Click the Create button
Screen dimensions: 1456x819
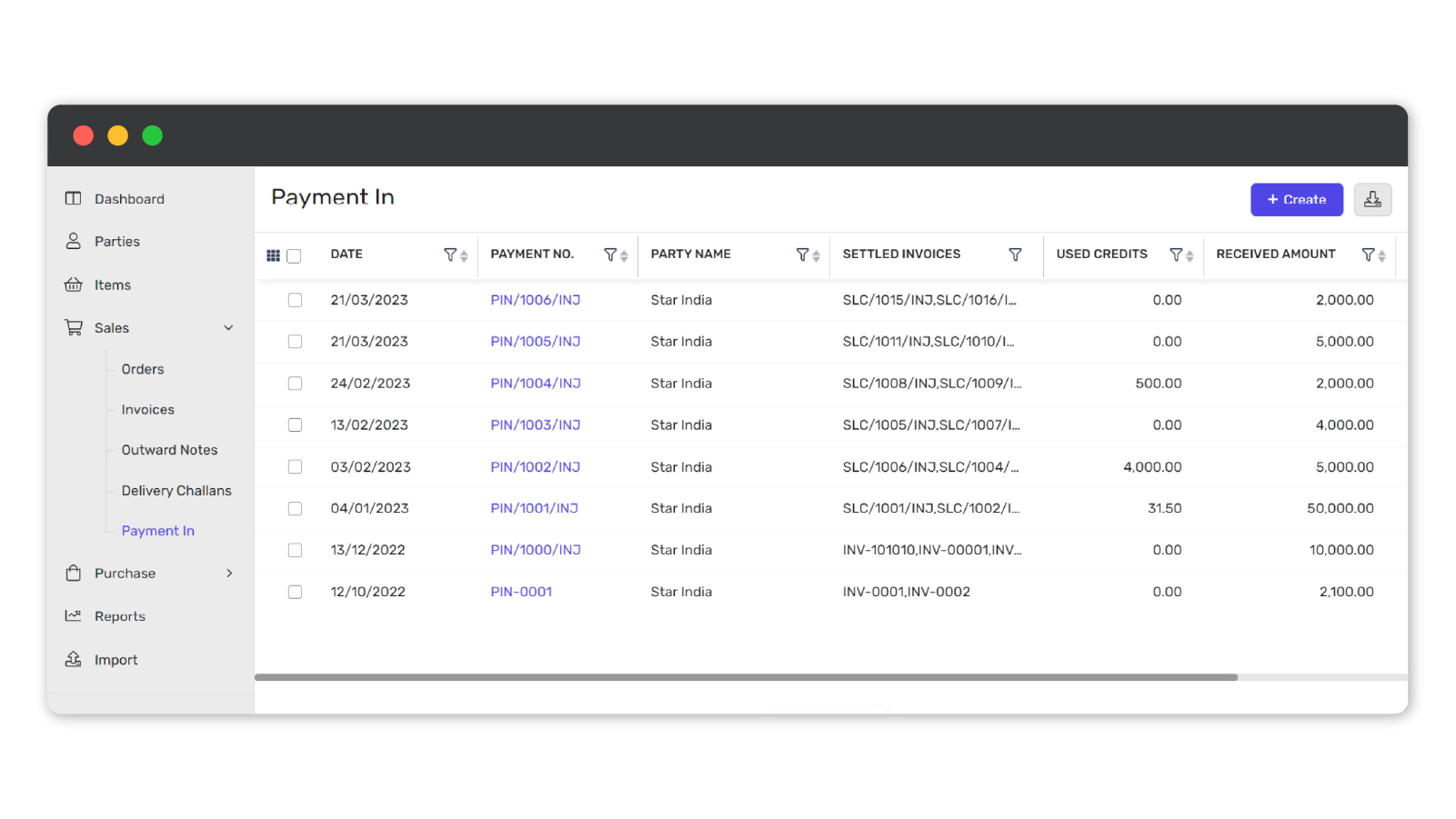(x=1297, y=199)
